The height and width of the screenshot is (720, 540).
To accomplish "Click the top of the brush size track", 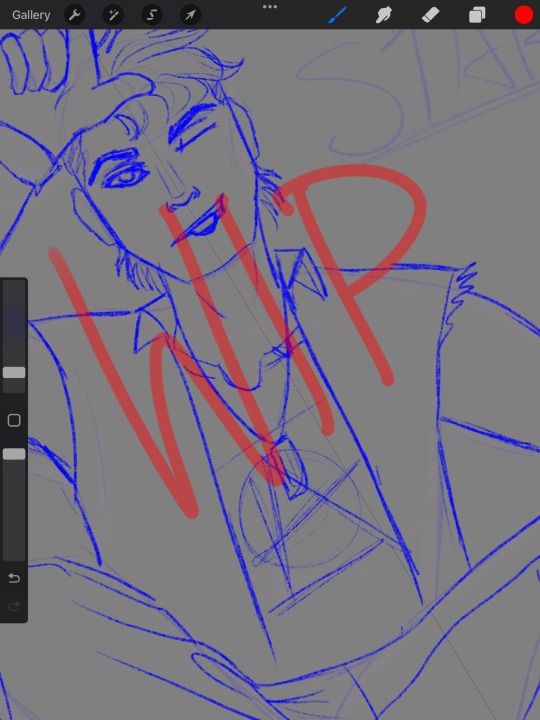I will 14,285.
